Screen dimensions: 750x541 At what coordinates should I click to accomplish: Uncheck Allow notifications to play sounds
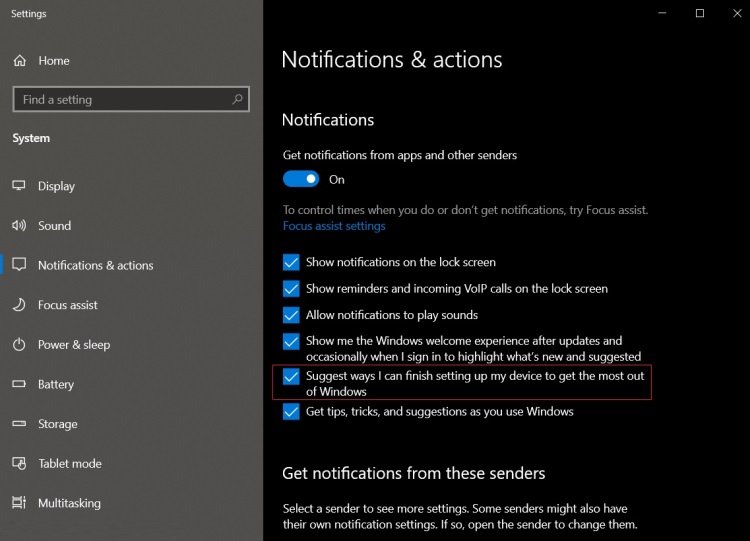click(x=291, y=315)
